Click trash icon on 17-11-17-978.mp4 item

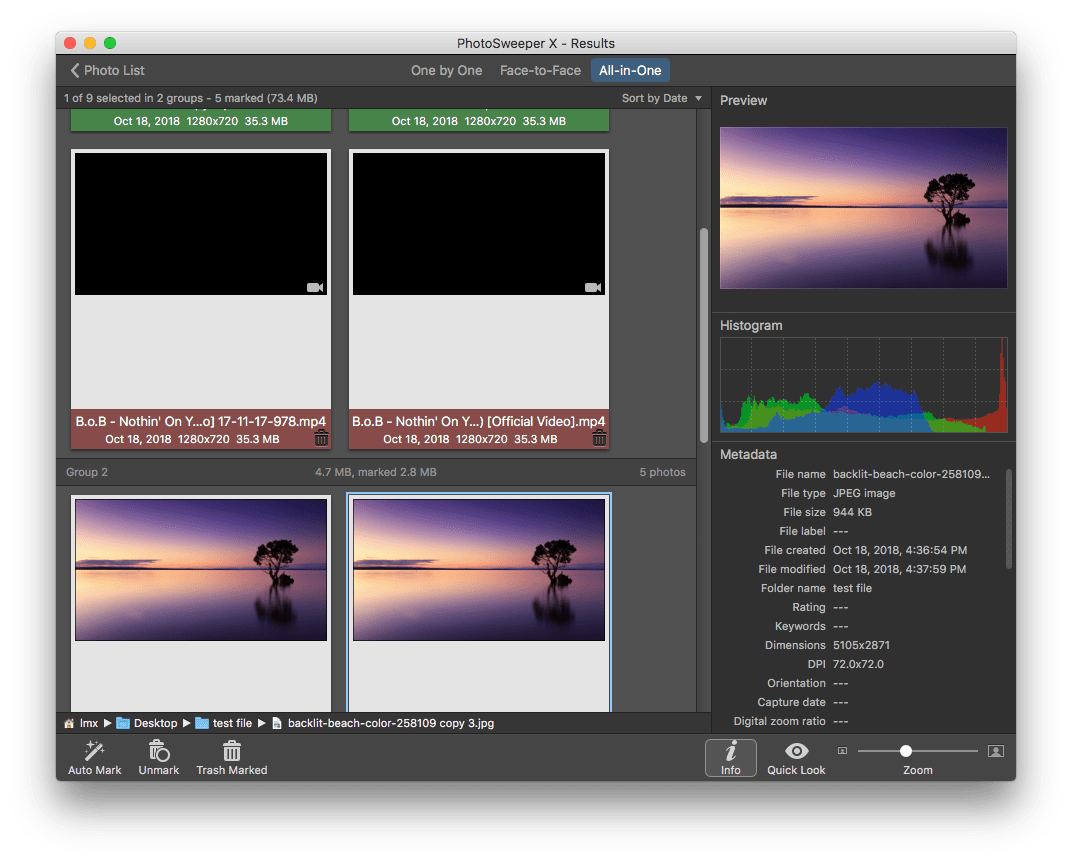click(321, 438)
